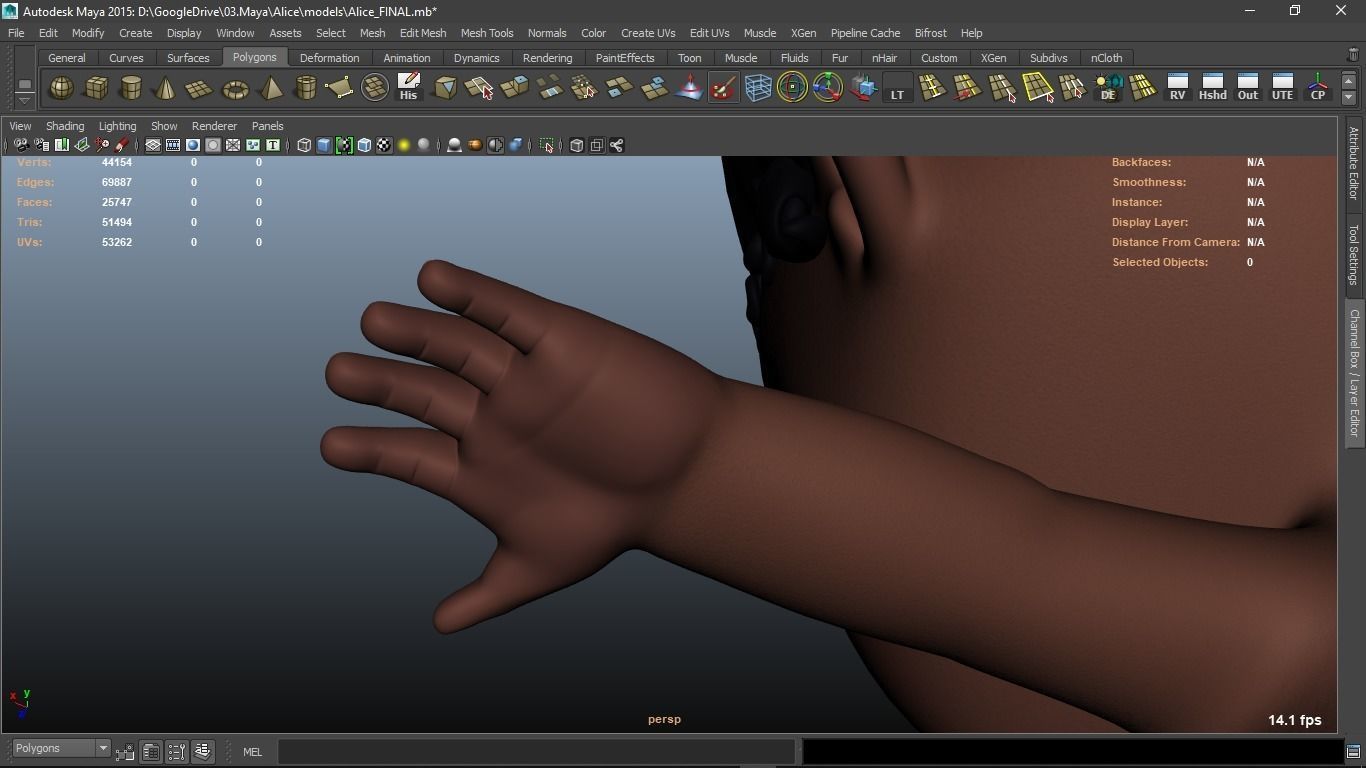Open the Renderer panel menu
The width and height of the screenshot is (1366, 768).
214,126
